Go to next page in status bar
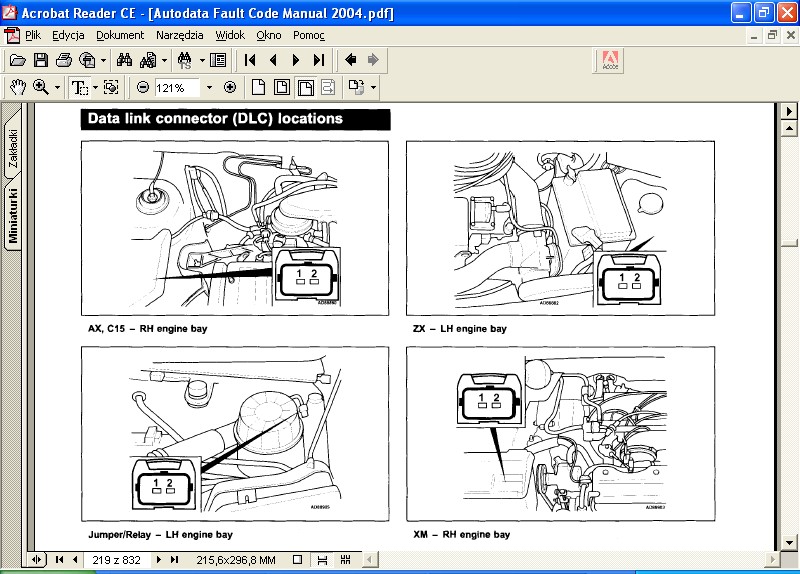 pos(159,560)
